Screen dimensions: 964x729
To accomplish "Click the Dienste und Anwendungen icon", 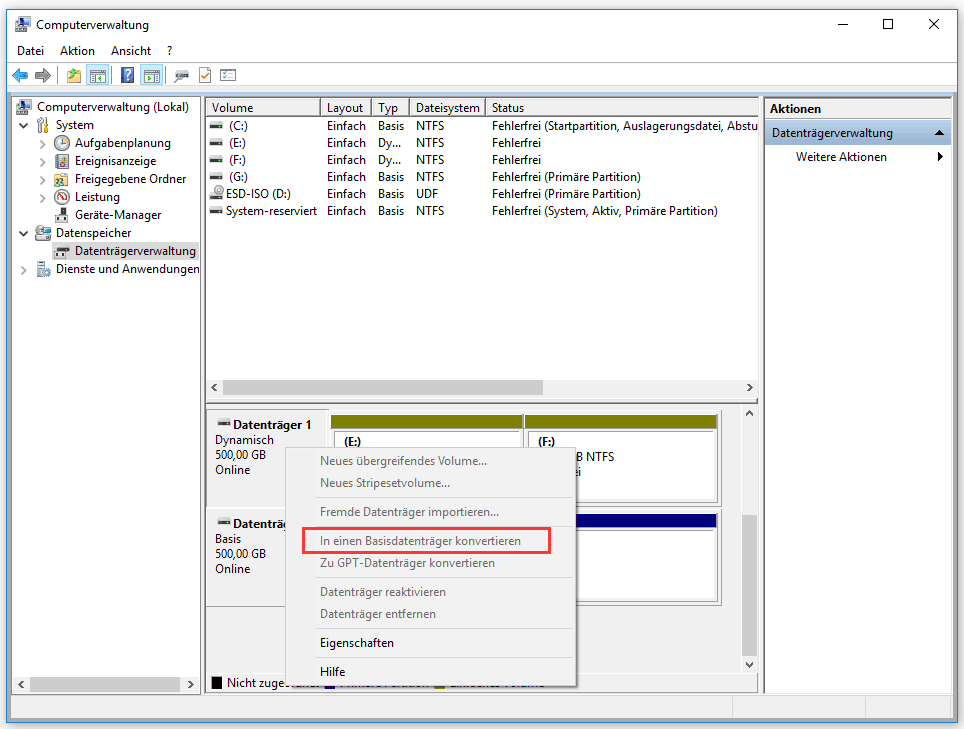I will pyautogui.click(x=43, y=269).
